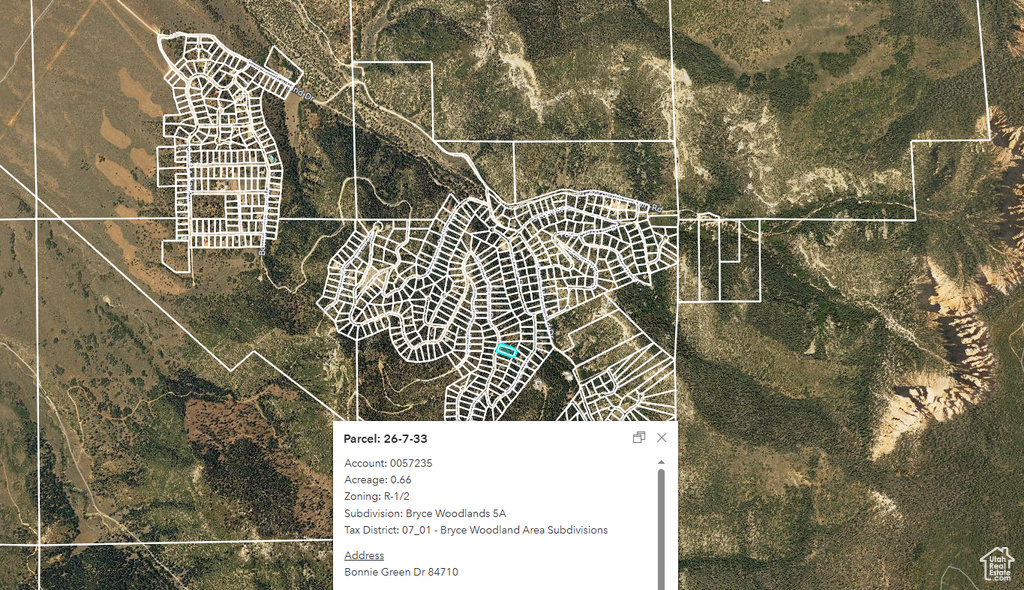Click the Acreage: 0.66 field
Viewport: 1024px width, 590px height.
tap(377, 480)
